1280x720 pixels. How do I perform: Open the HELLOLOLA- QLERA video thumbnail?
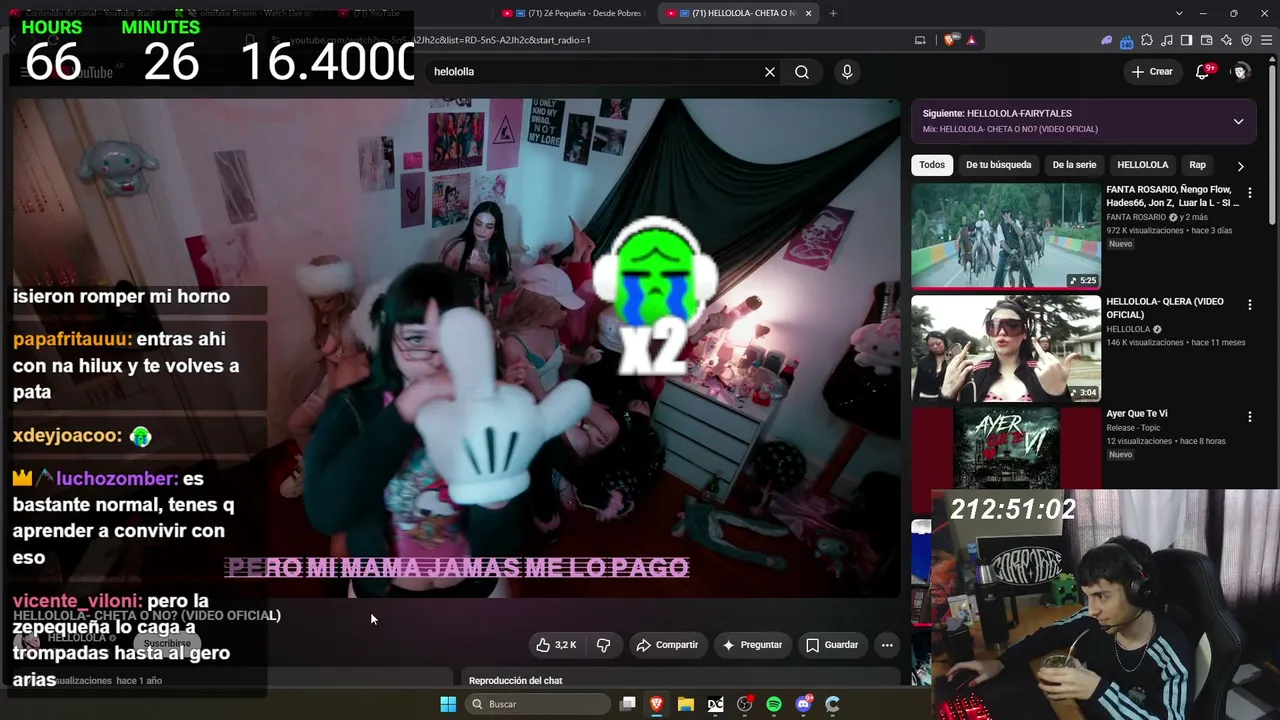[x=1006, y=348]
